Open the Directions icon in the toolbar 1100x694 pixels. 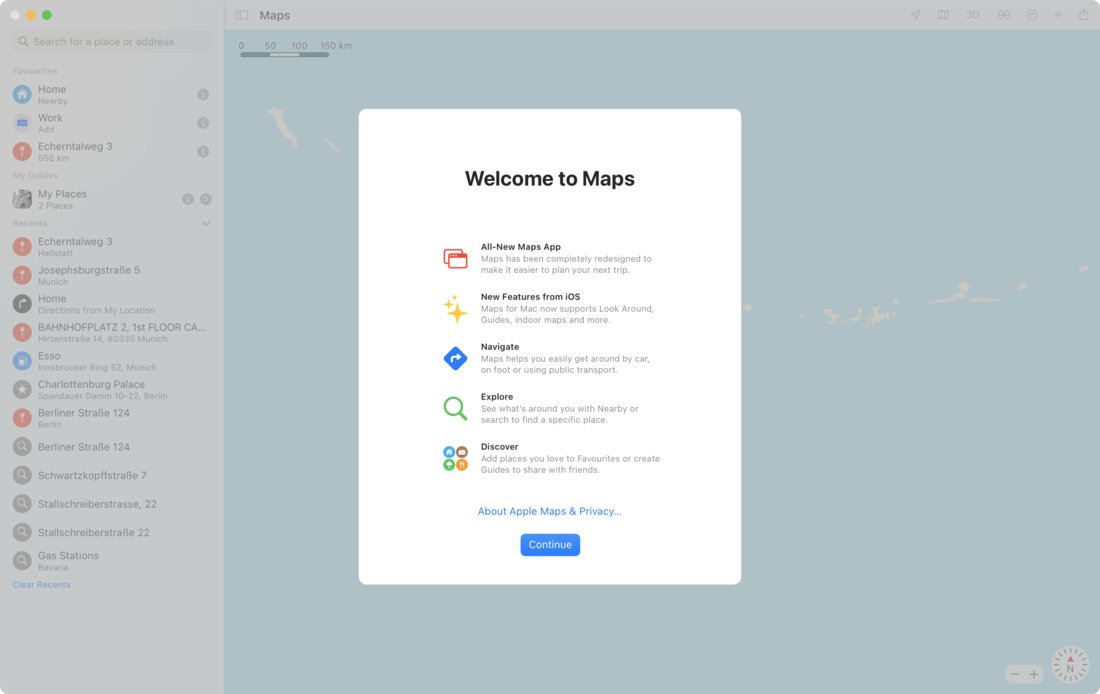pos(1032,15)
